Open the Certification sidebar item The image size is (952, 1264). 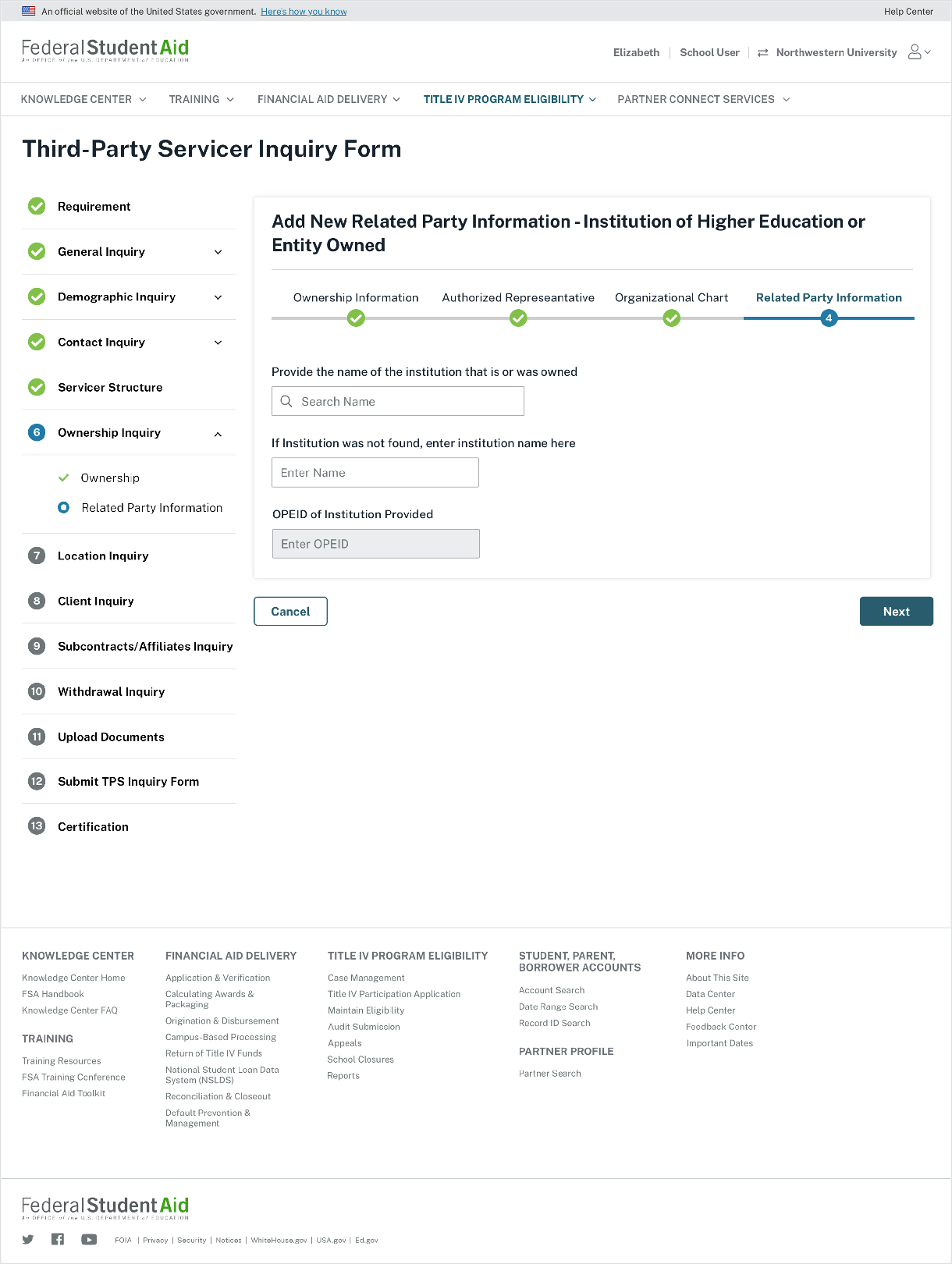tap(93, 826)
